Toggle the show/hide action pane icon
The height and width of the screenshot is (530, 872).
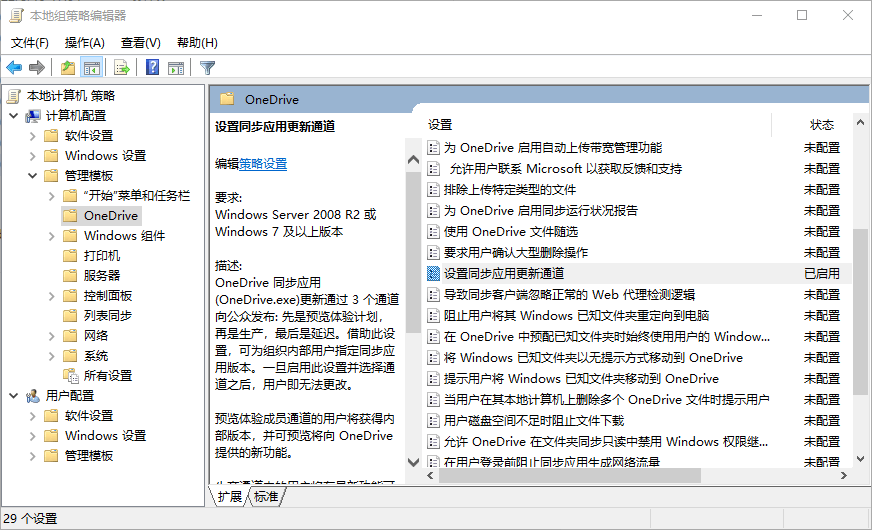pos(176,68)
